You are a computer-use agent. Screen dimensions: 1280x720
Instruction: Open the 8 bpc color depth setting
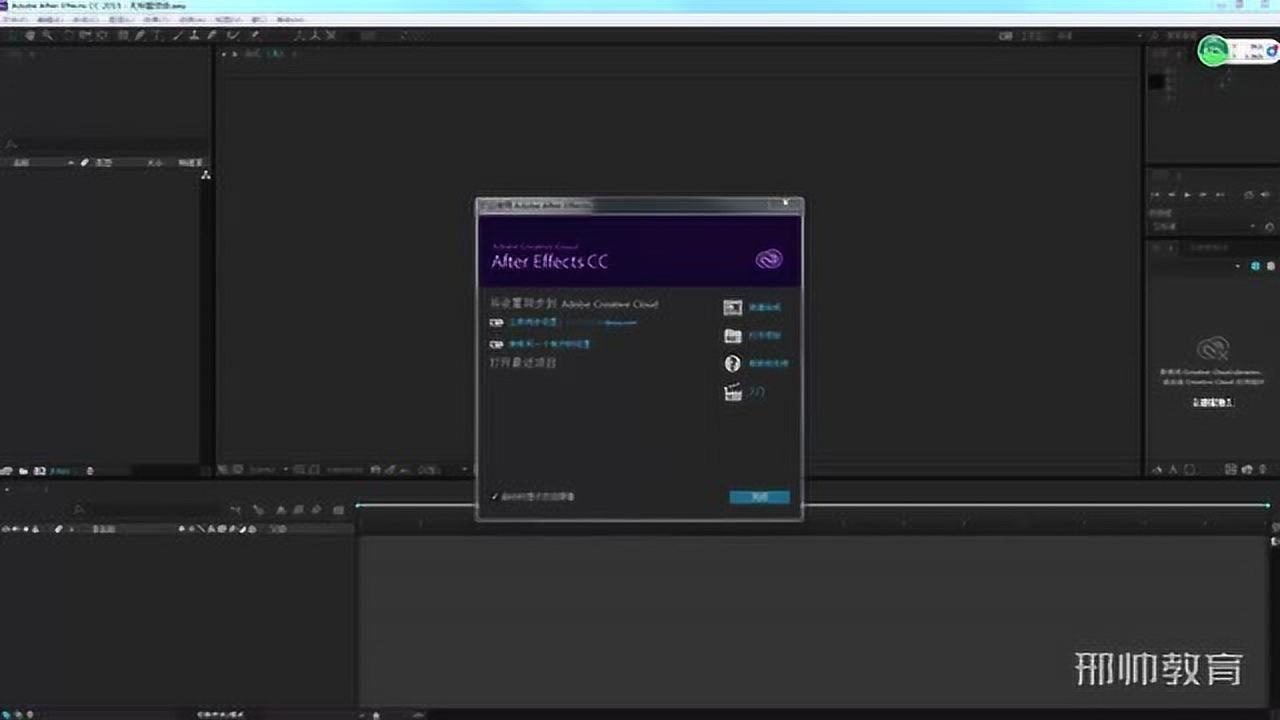[x=61, y=470]
